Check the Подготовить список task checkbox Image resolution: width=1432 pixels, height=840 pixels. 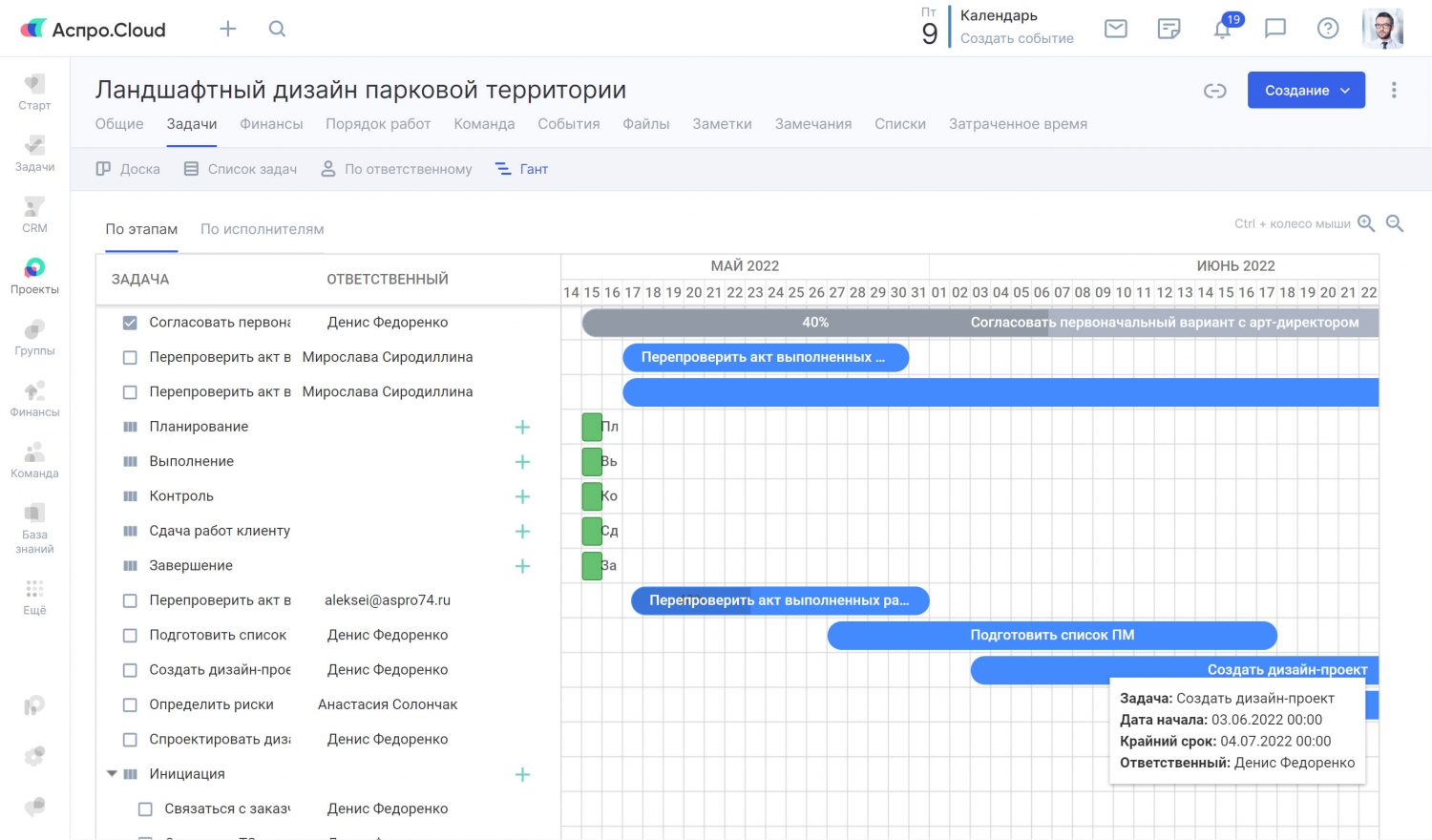pyautogui.click(x=130, y=636)
